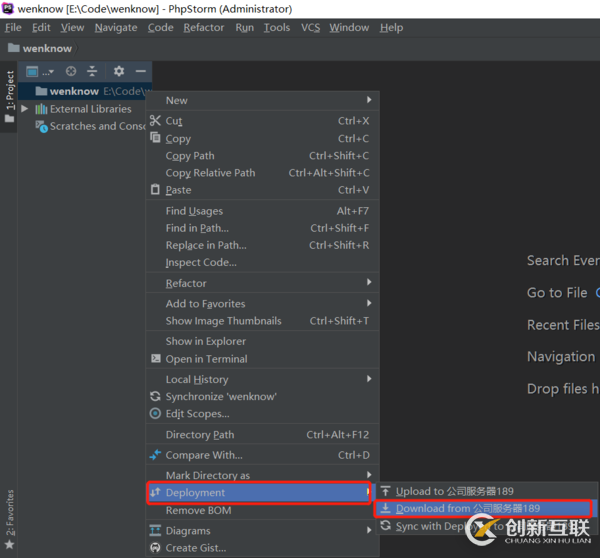The height and width of the screenshot is (558, 600).
Task: Choose Replace in Path...
Action: point(262,245)
